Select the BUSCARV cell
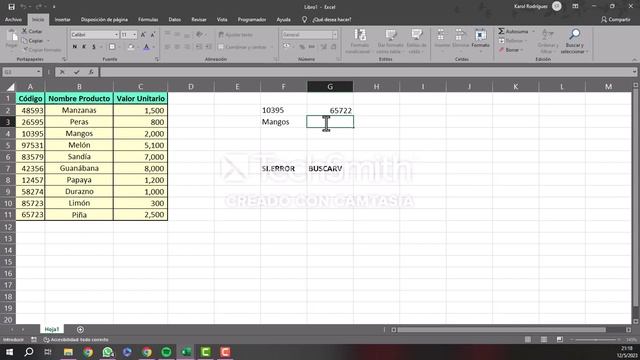This screenshot has height=360, width=640. [330, 168]
